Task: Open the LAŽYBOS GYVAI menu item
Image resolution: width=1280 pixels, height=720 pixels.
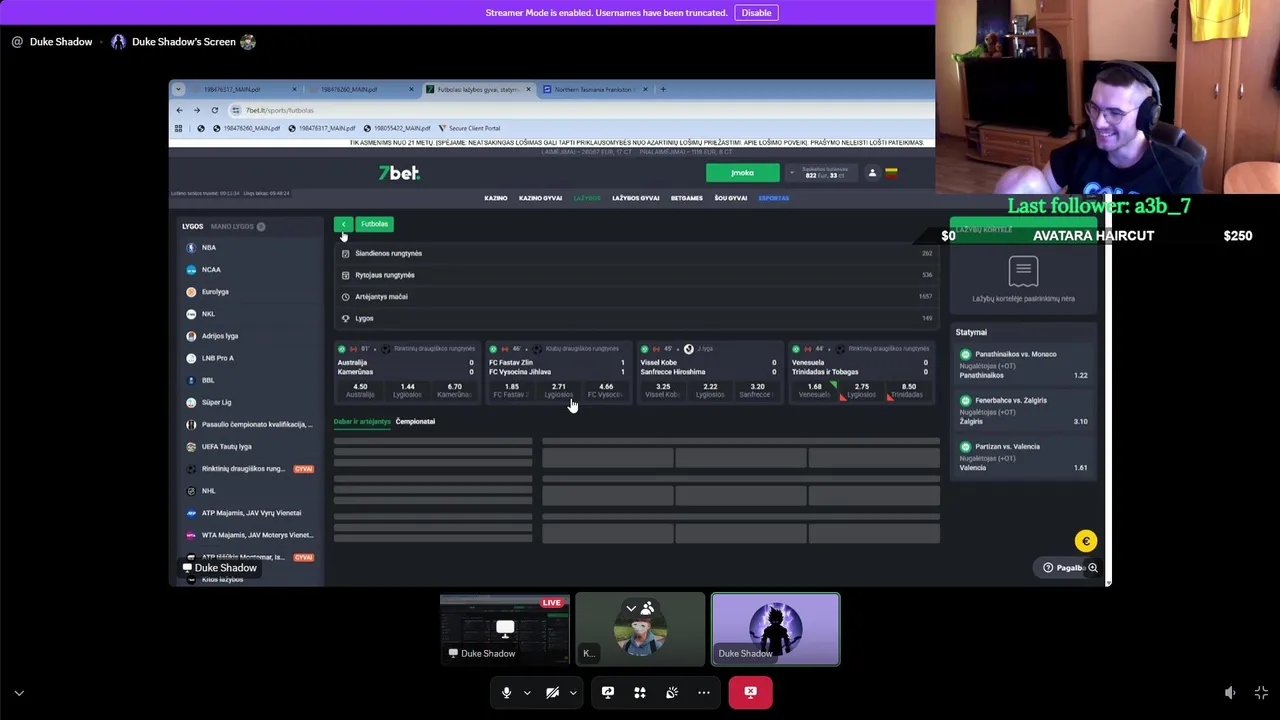Action: [x=635, y=198]
